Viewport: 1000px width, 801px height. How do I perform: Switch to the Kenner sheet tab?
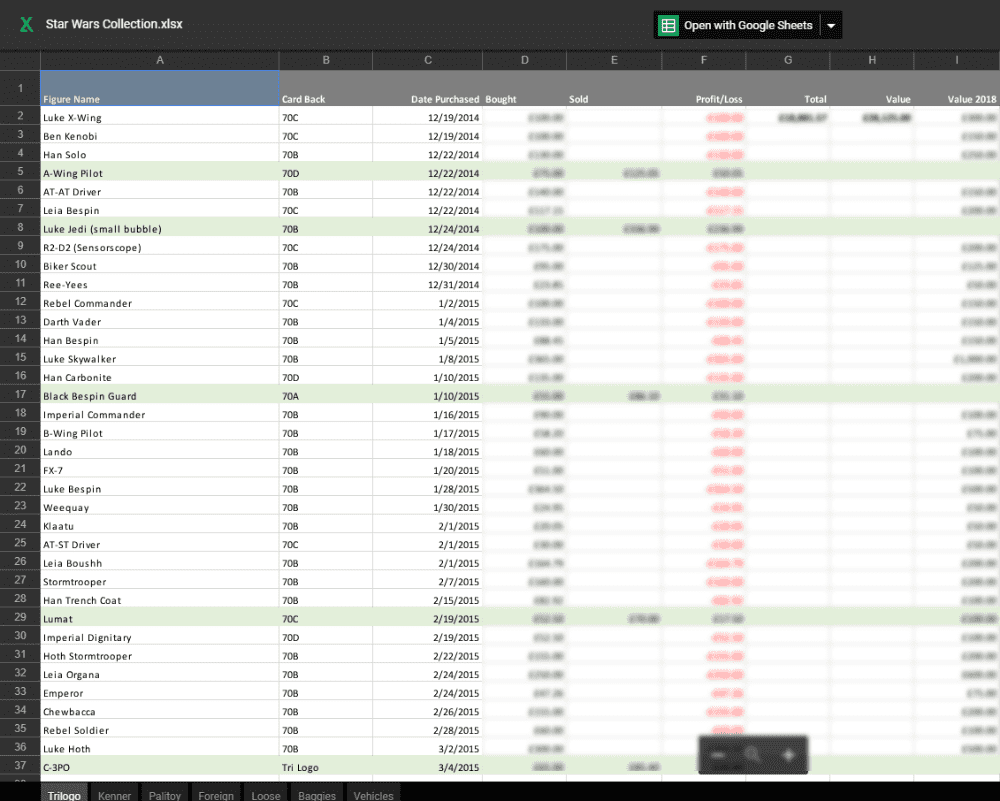(114, 795)
